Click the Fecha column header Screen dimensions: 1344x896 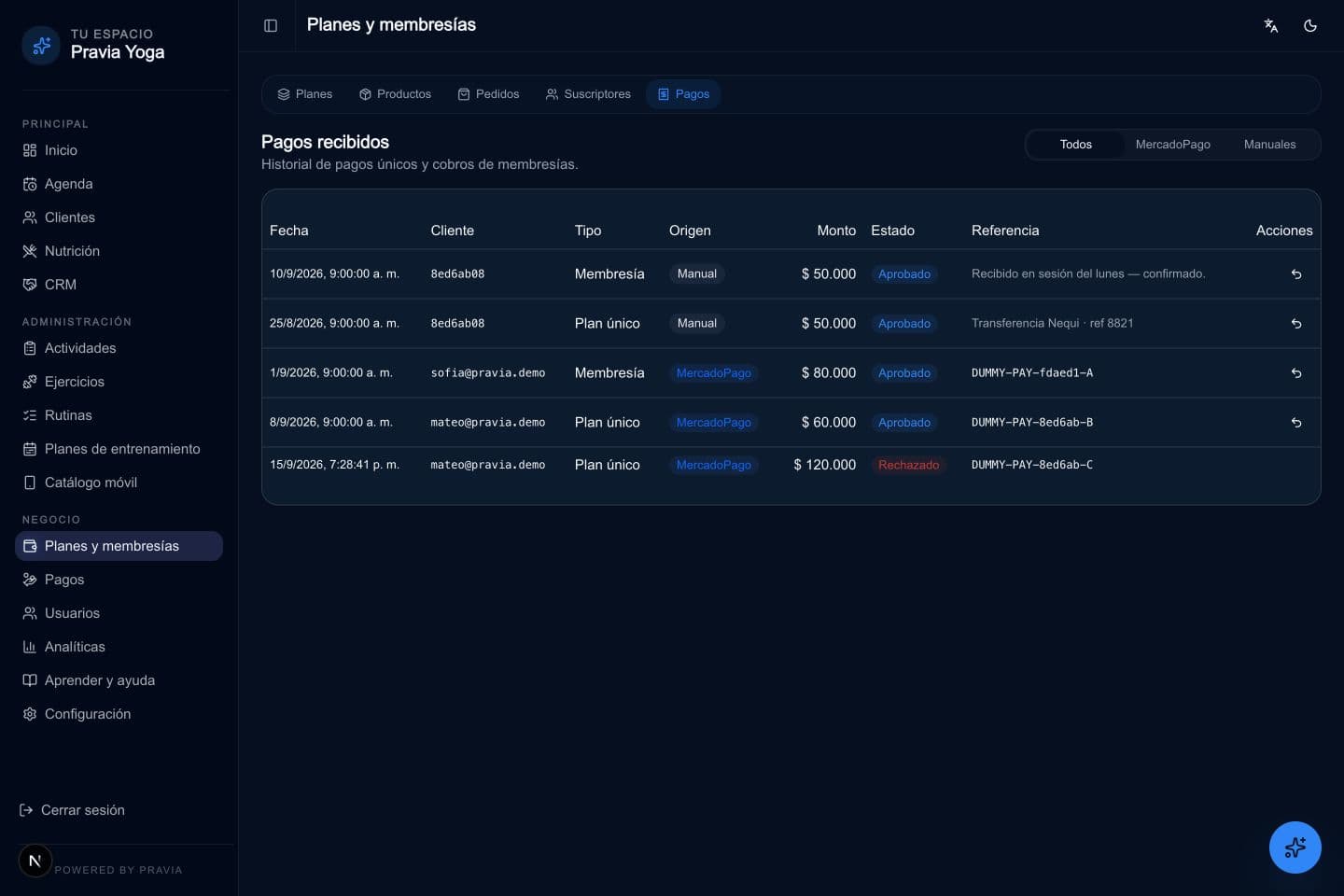[289, 231]
